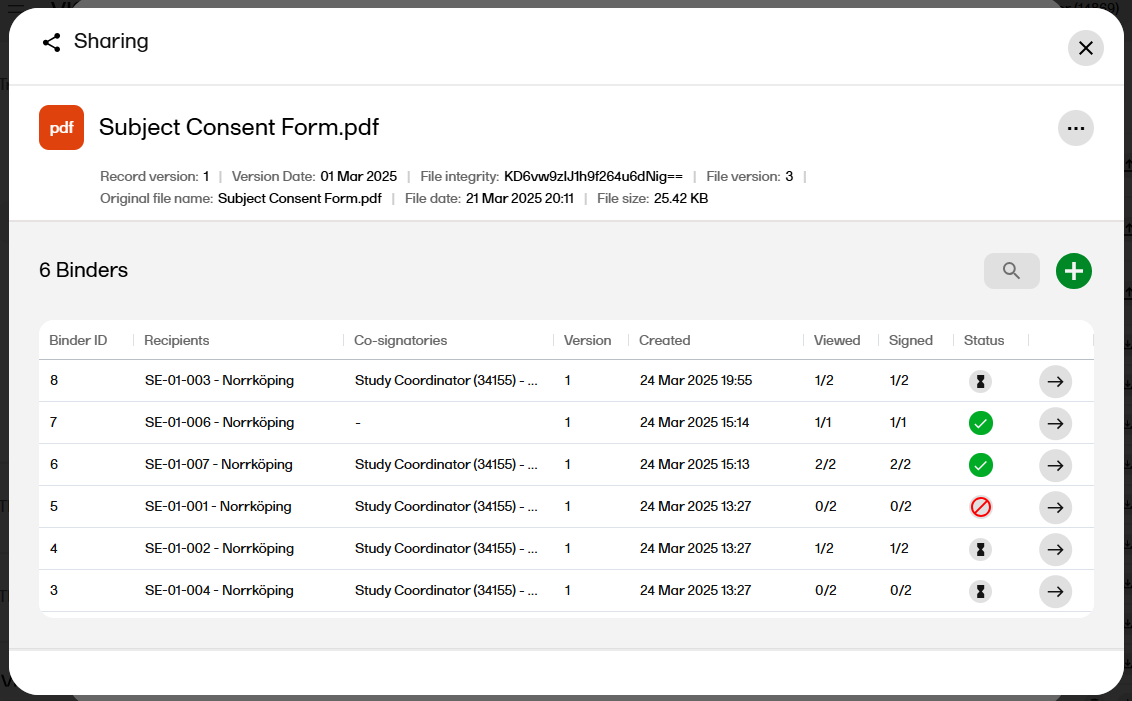Click the orange pdf file icon

61,128
